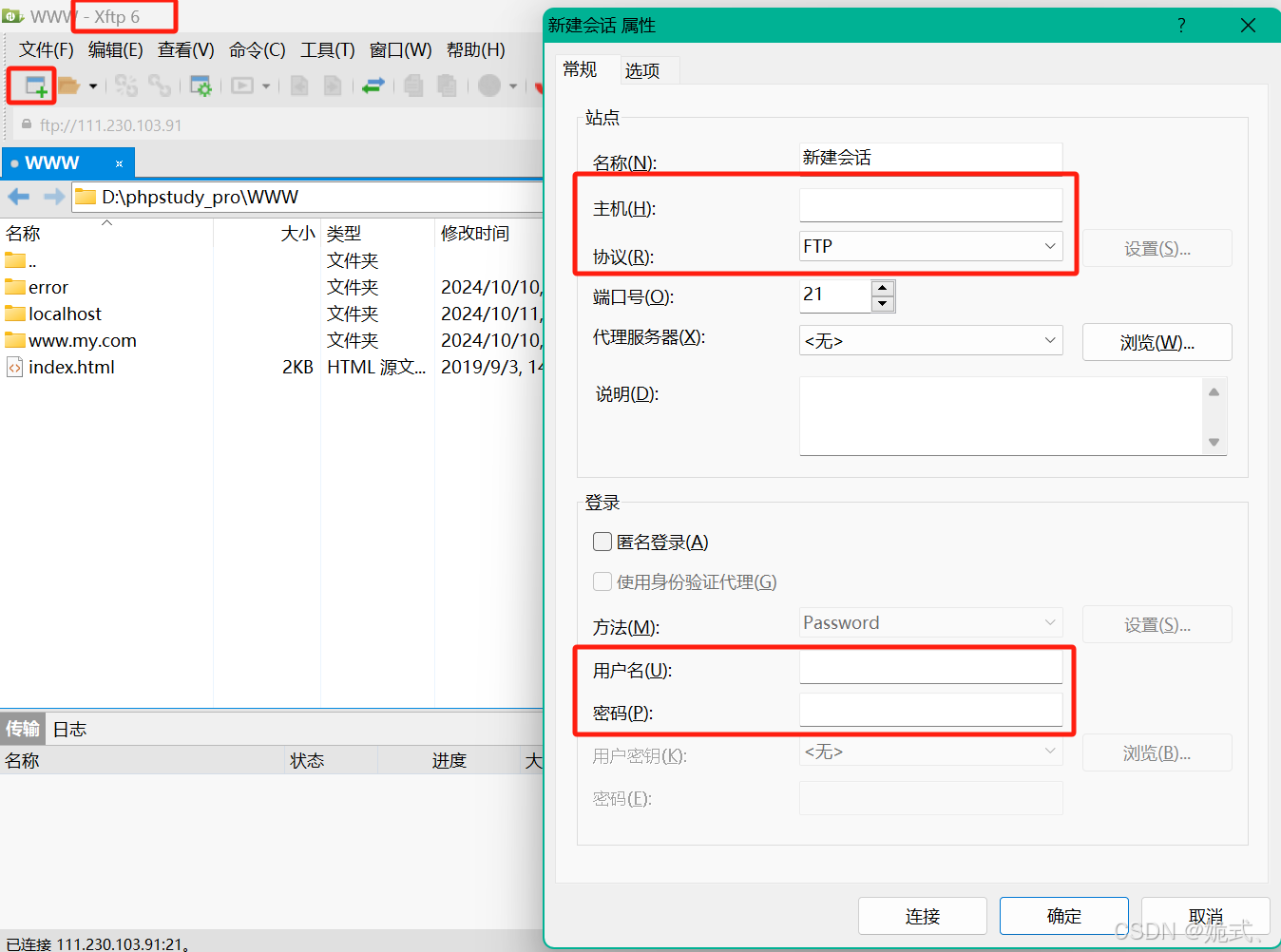Click the Reconnect toolbar icon
1281x952 pixels.
tap(126, 86)
